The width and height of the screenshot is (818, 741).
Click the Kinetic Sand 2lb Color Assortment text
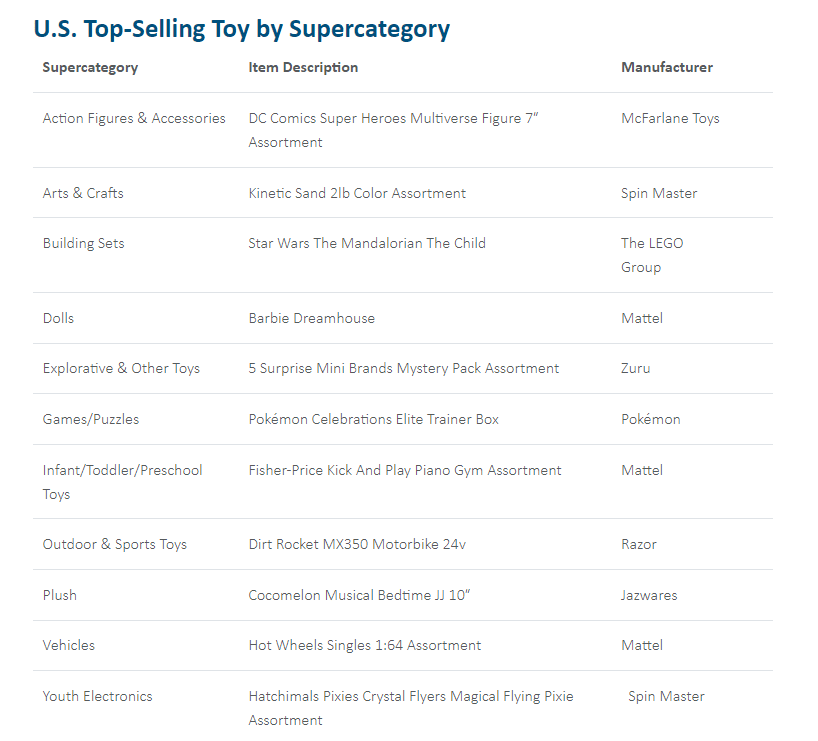click(357, 194)
